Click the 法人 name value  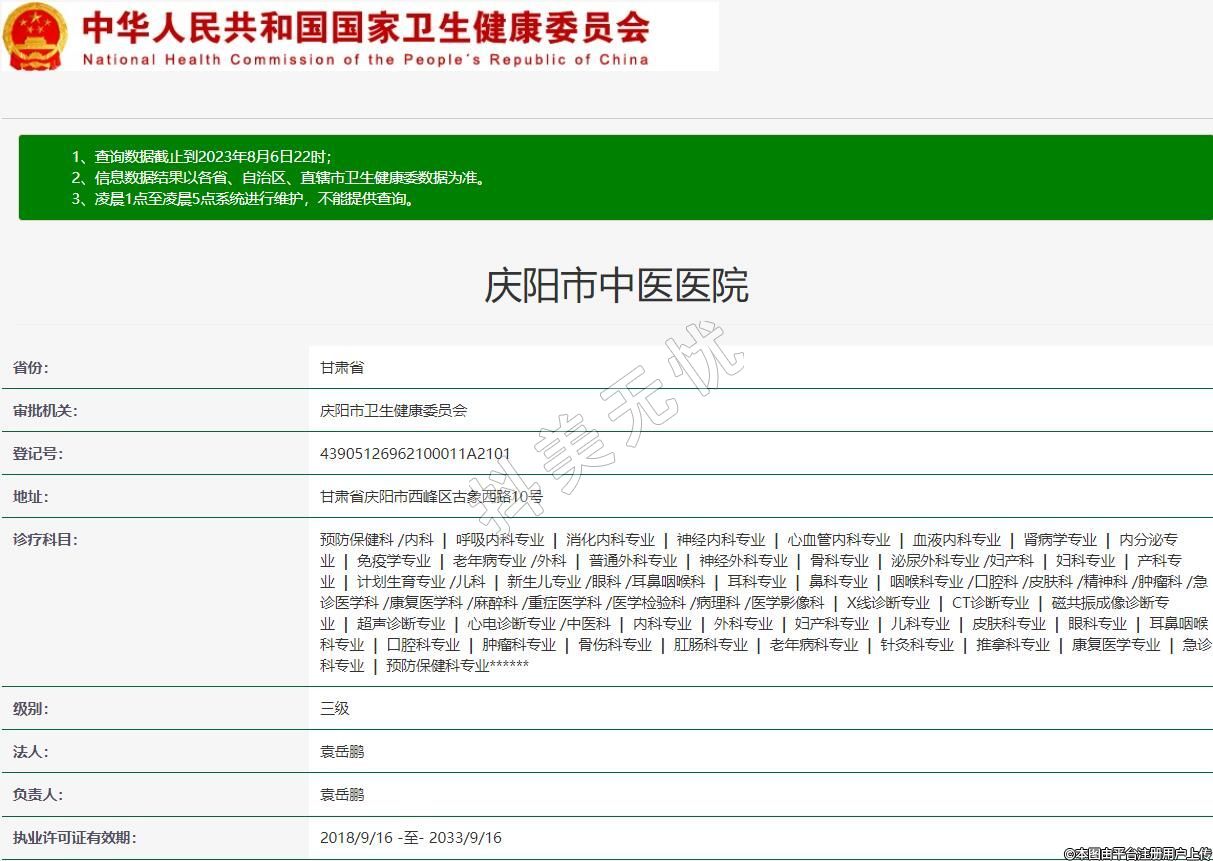(x=342, y=752)
